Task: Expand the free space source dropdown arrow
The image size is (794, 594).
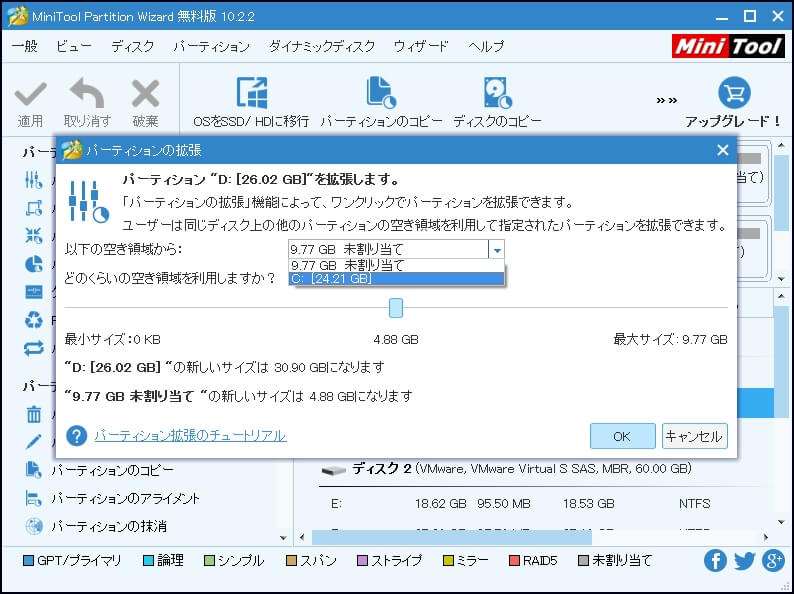Action: click(x=497, y=250)
